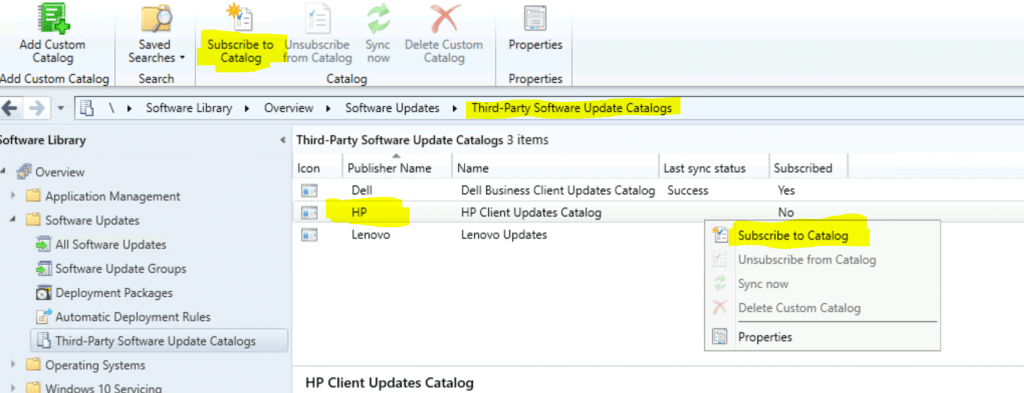Expand the Operating Systems folder

[x=14, y=365]
